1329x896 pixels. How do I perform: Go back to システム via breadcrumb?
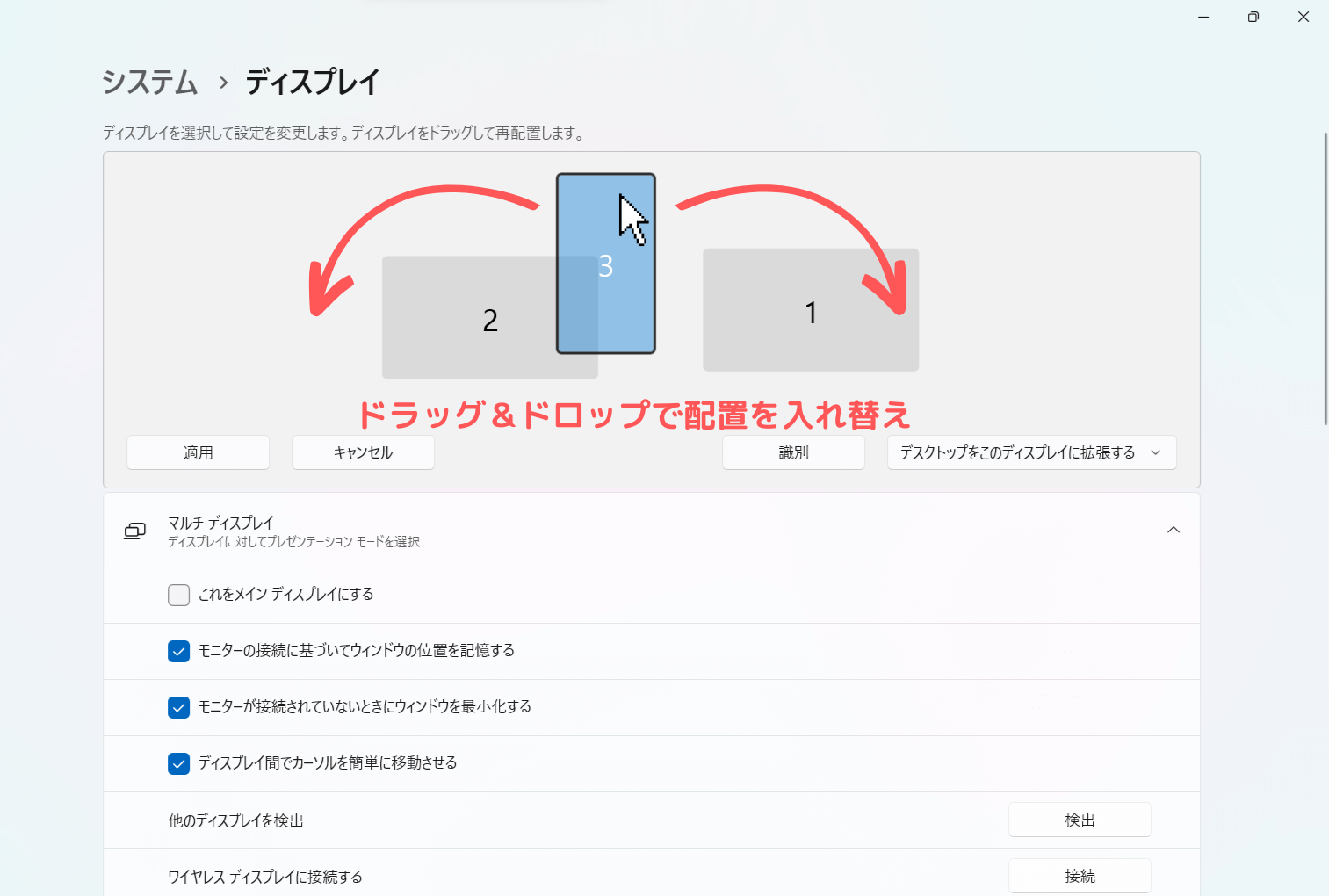pyautogui.click(x=150, y=83)
